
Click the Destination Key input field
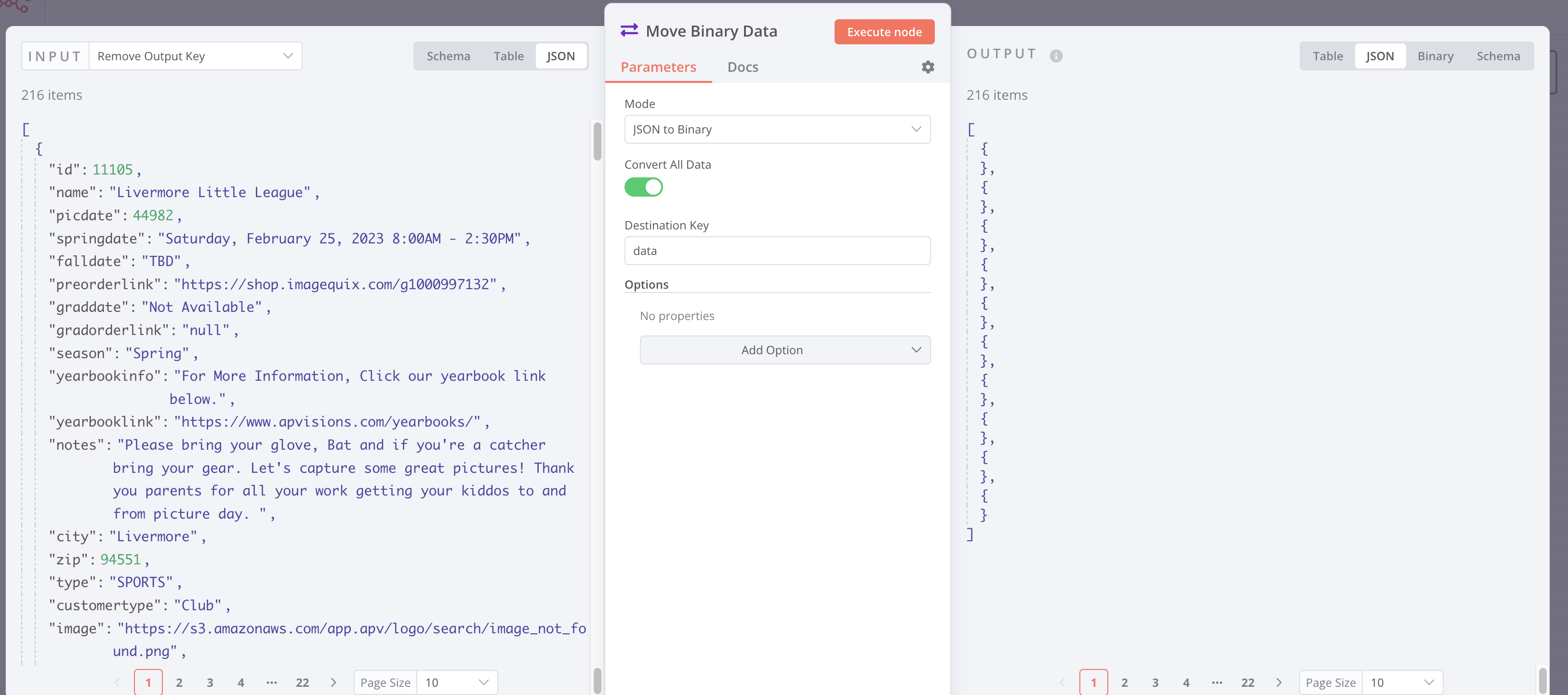(x=777, y=251)
